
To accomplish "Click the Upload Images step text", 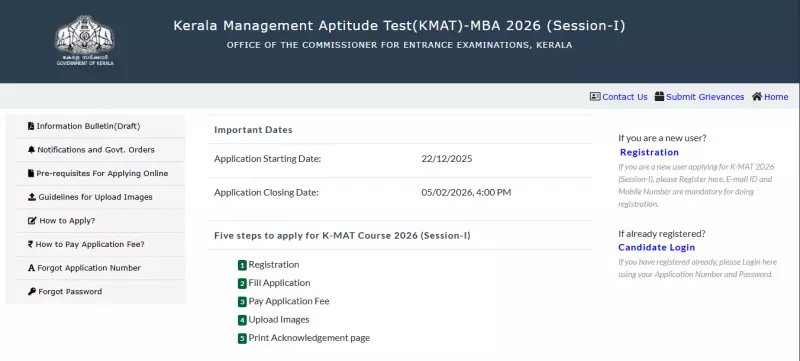I will (279, 320).
